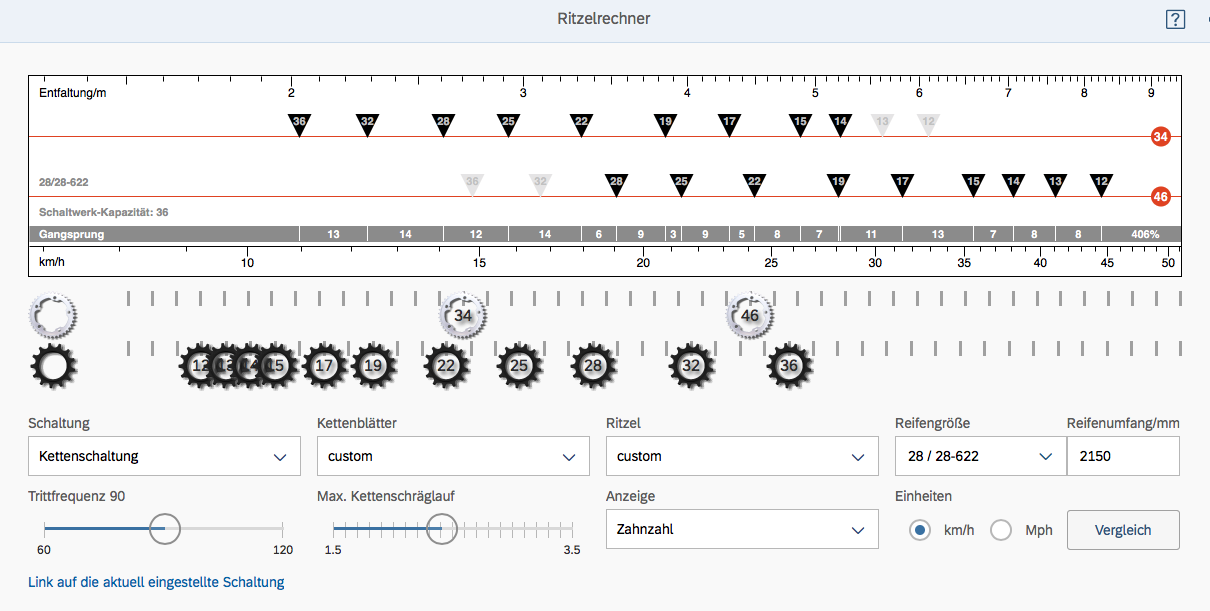Select the Mph radio button
1210x611 pixels.
[x=1001, y=530]
